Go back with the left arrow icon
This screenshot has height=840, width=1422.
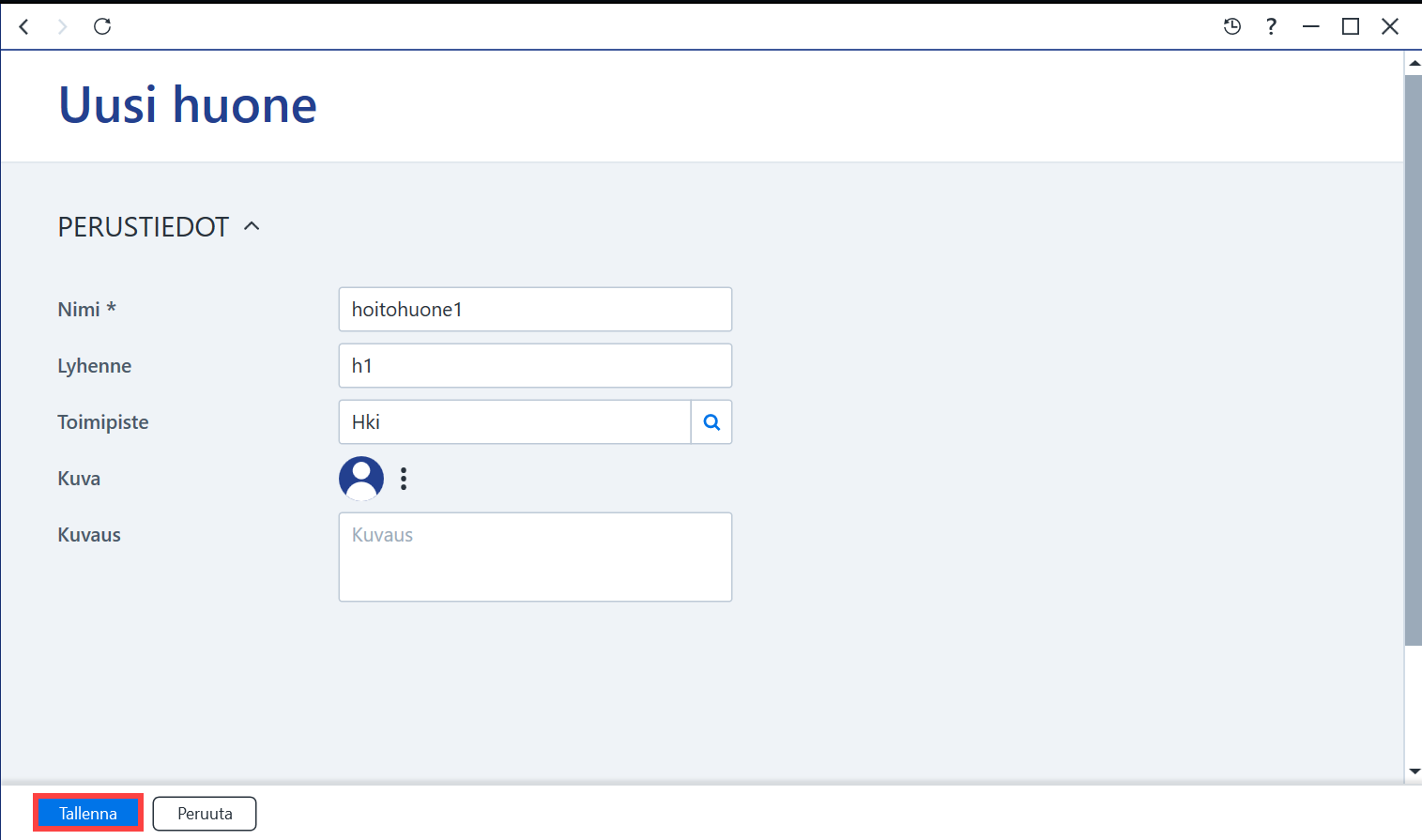[24, 26]
